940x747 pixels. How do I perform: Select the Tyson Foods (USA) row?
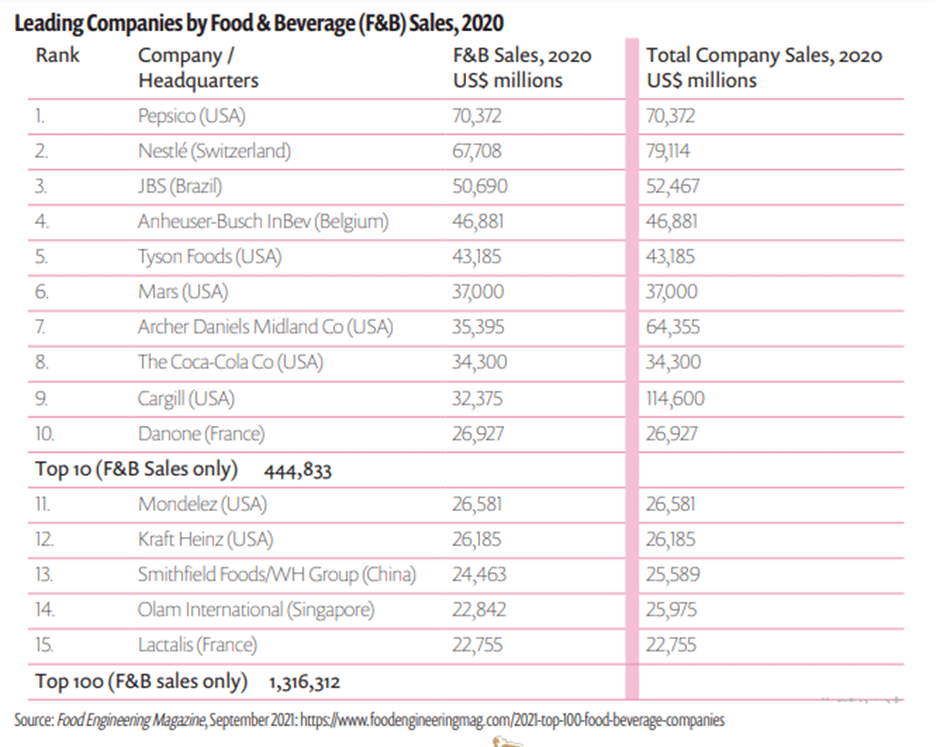coord(466,257)
